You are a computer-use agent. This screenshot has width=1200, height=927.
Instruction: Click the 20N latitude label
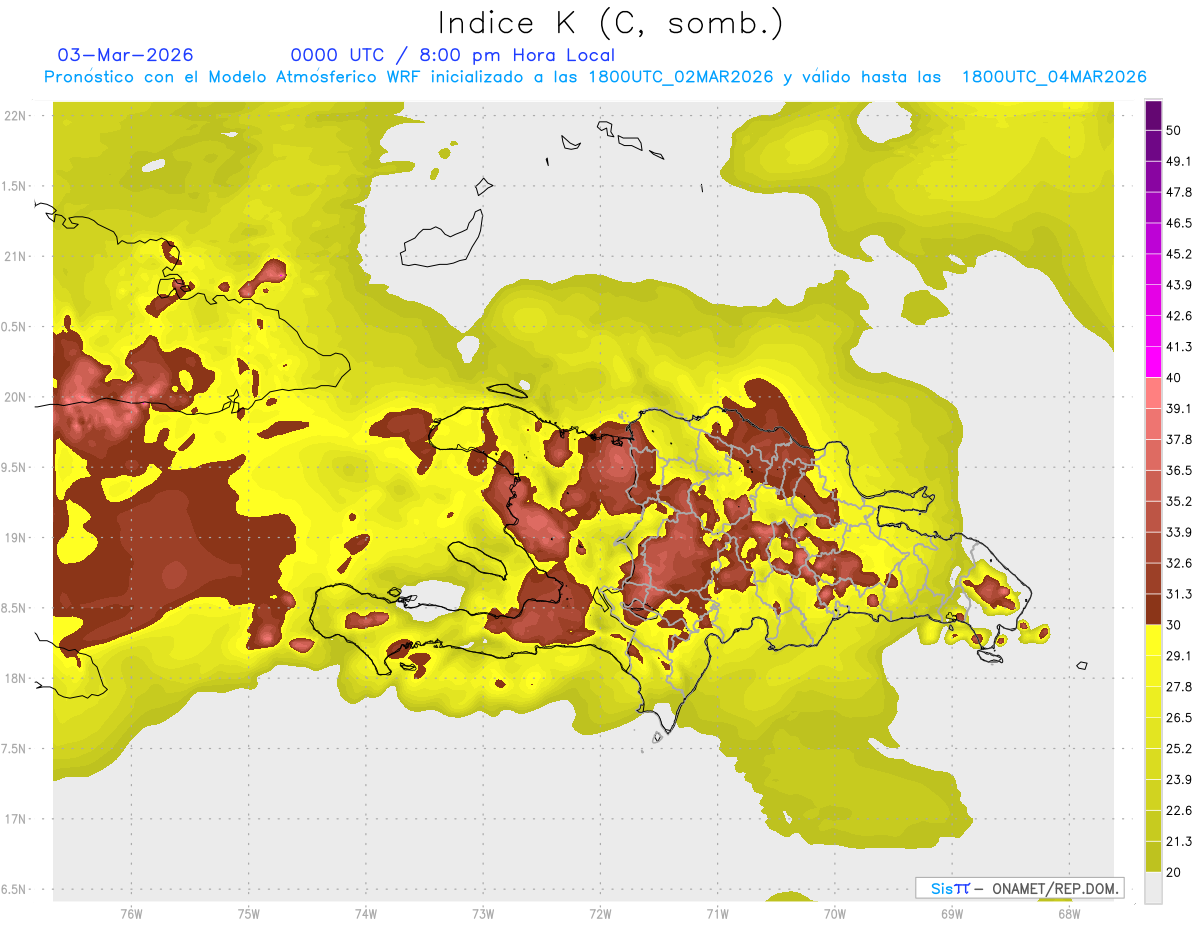coord(17,397)
